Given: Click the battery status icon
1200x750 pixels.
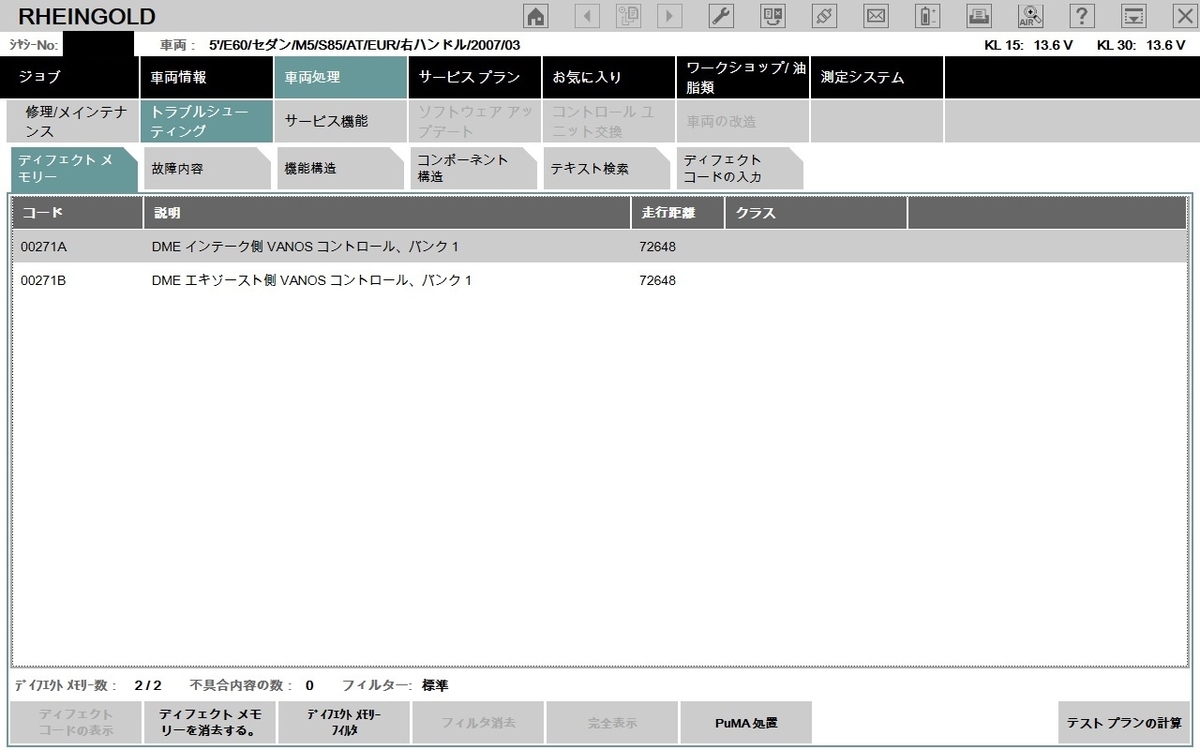Looking at the screenshot, I should 928,15.
